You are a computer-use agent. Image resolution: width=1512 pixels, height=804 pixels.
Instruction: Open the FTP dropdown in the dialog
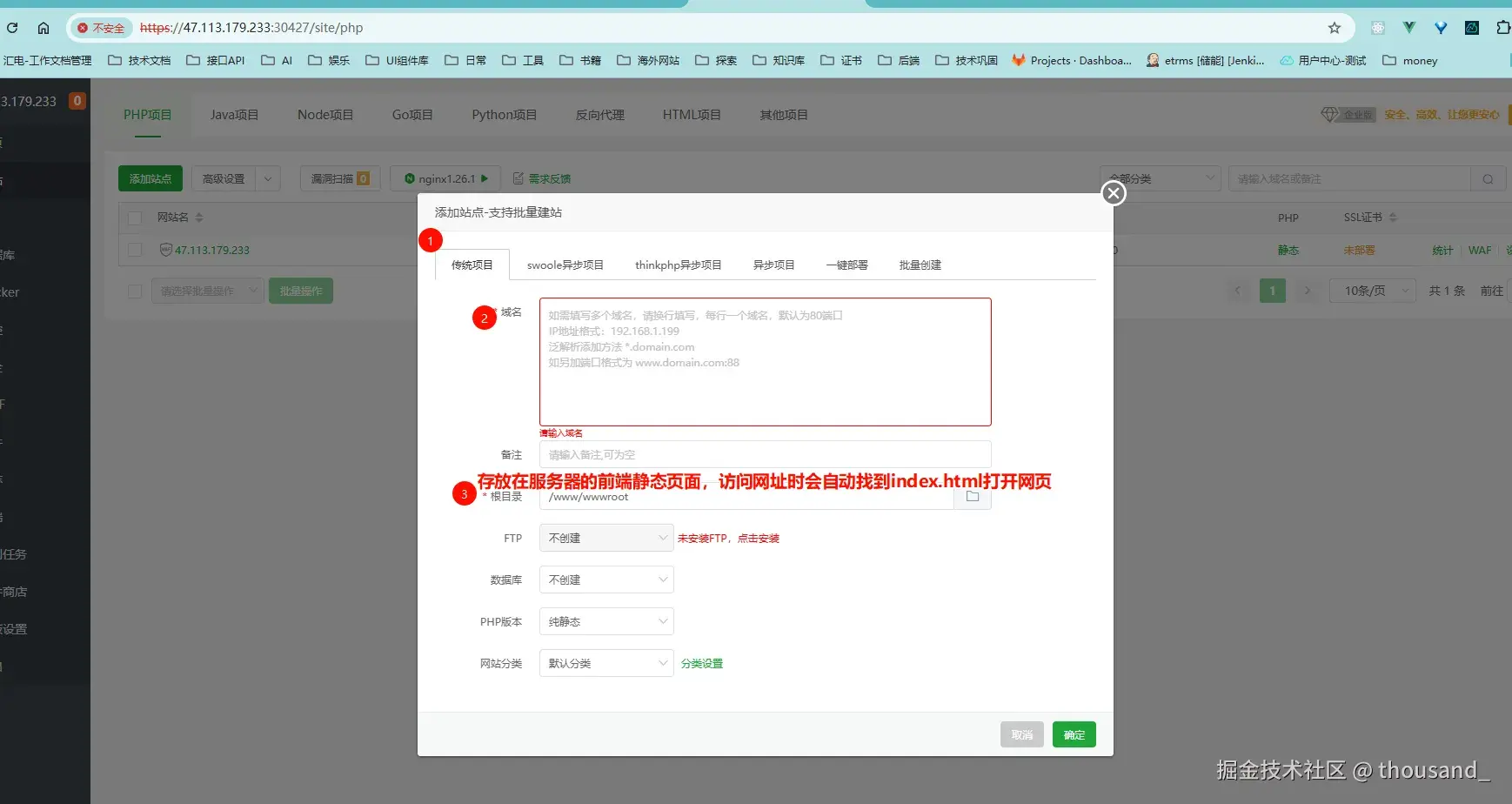click(606, 539)
